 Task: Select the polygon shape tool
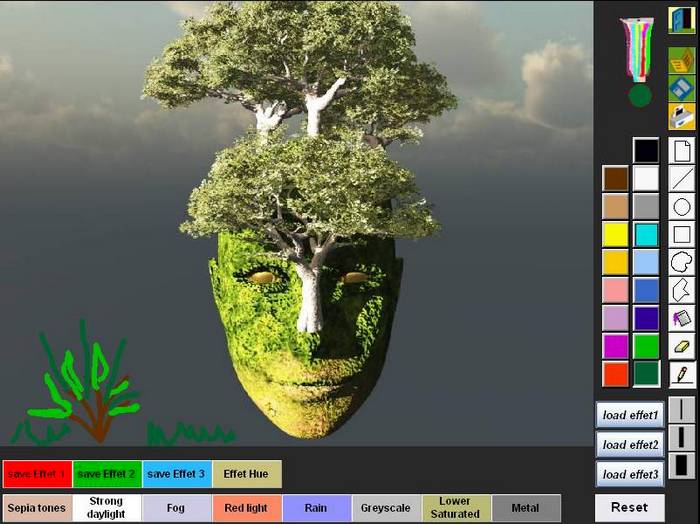(682, 290)
